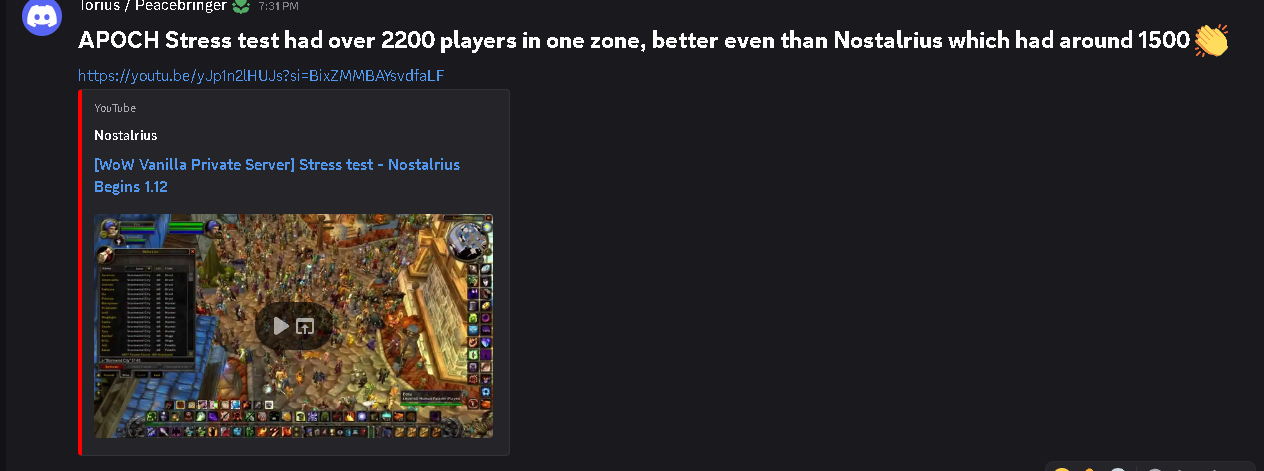Play the embedded Nostalrius stress test video
The height and width of the screenshot is (471, 1264).
(x=281, y=326)
